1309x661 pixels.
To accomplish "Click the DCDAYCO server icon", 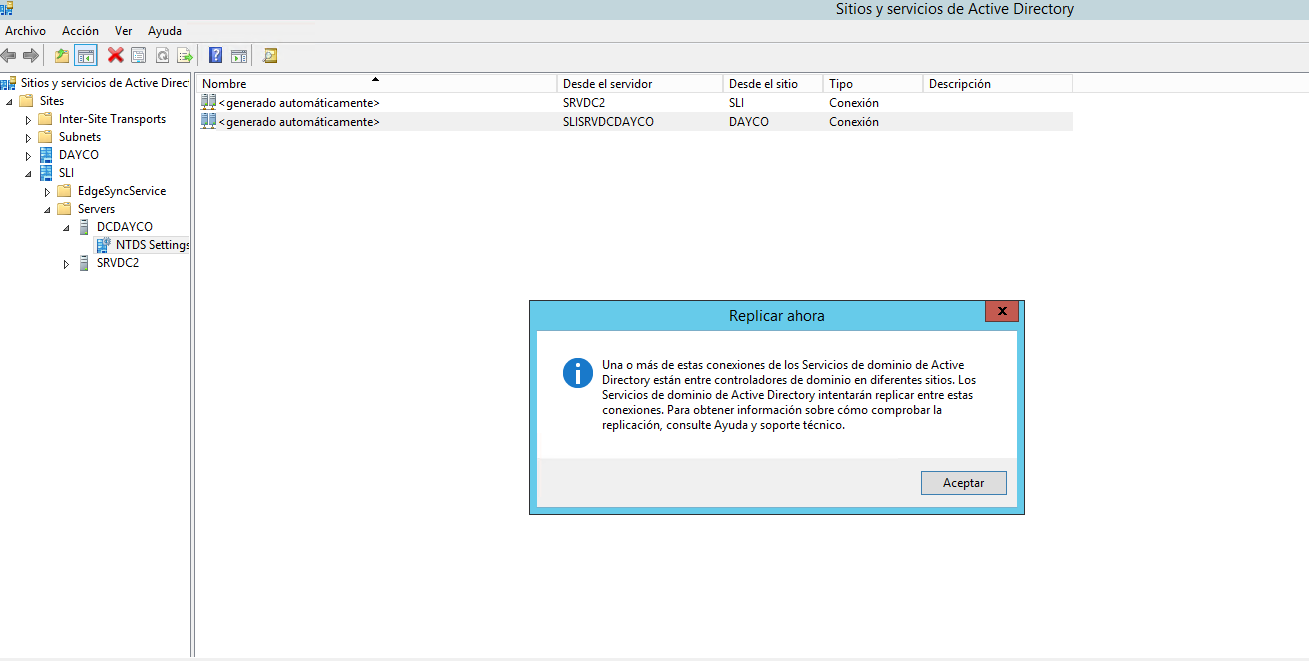I will [x=84, y=227].
